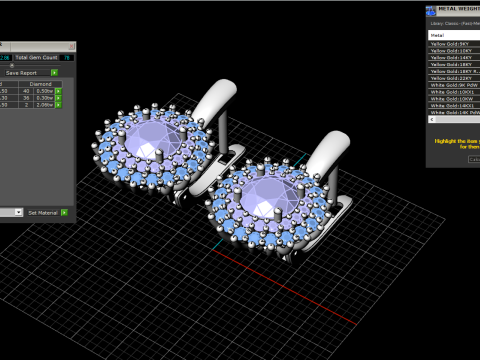Click the center stone of right earring
Viewport: 480px width, 360px height.
269,197
